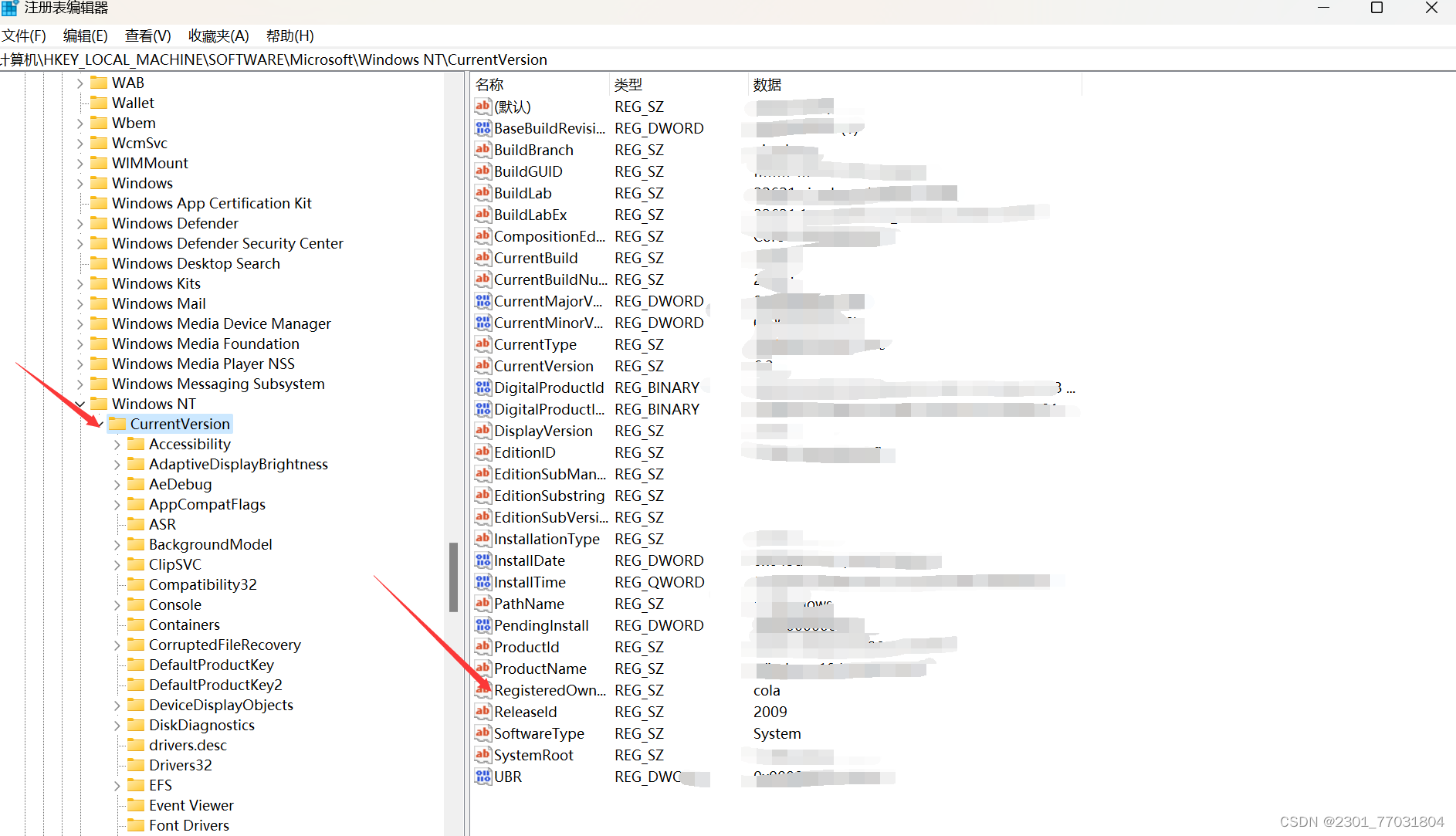Click the PathName string value icon

point(483,603)
